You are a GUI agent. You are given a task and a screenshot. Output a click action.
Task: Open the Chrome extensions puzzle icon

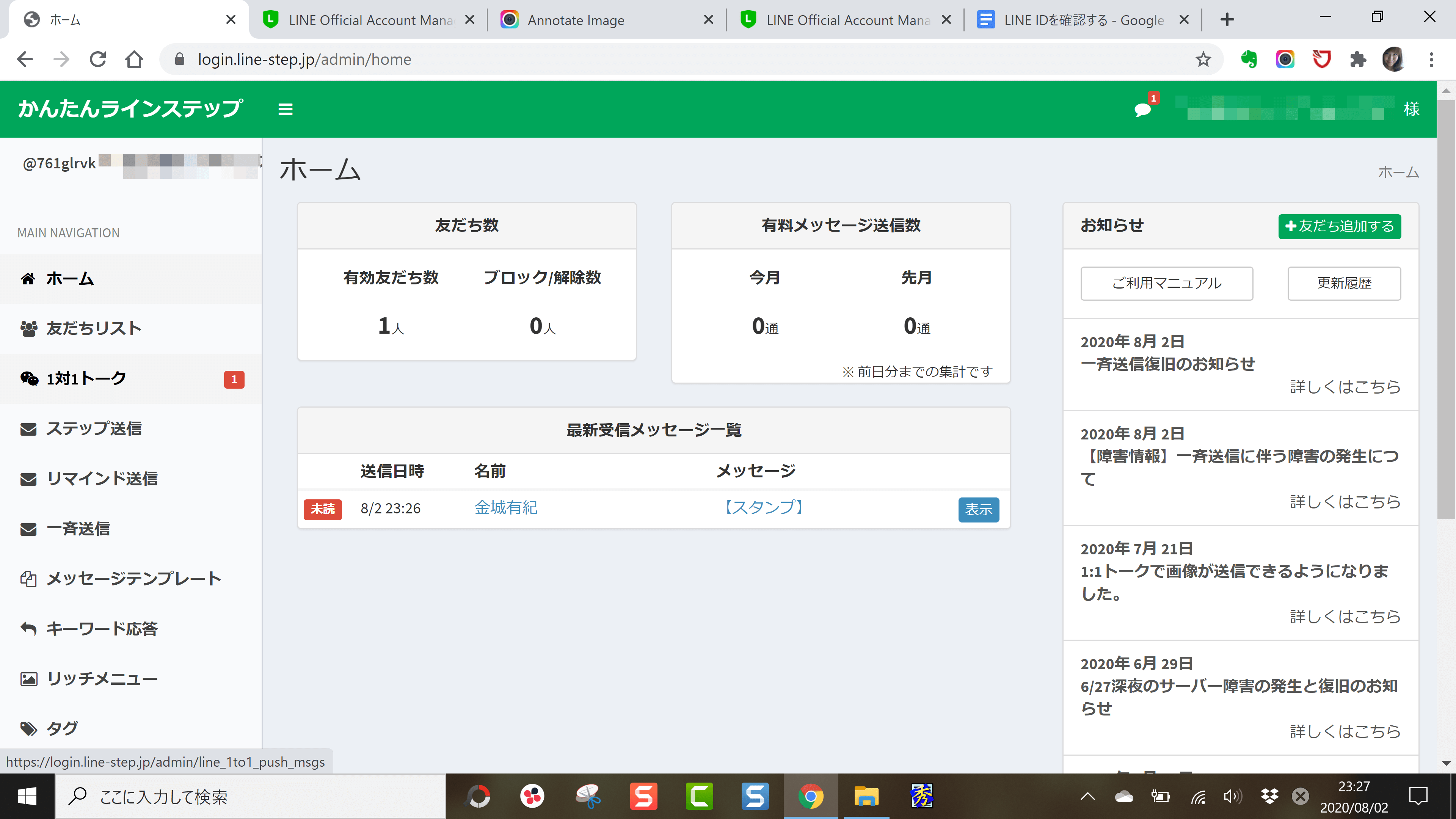point(1358,60)
